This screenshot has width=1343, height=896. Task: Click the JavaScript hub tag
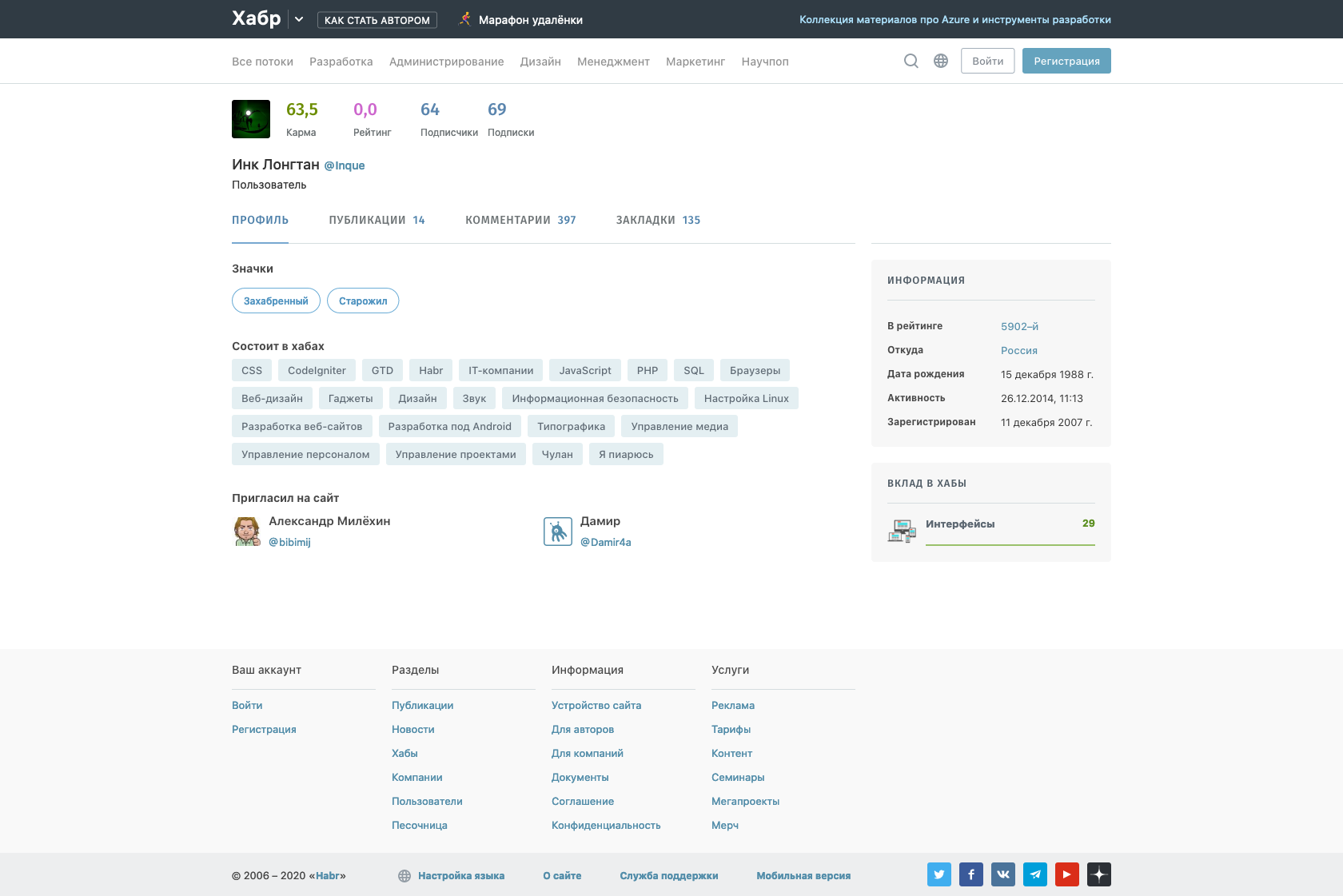pyautogui.click(x=585, y=370)
